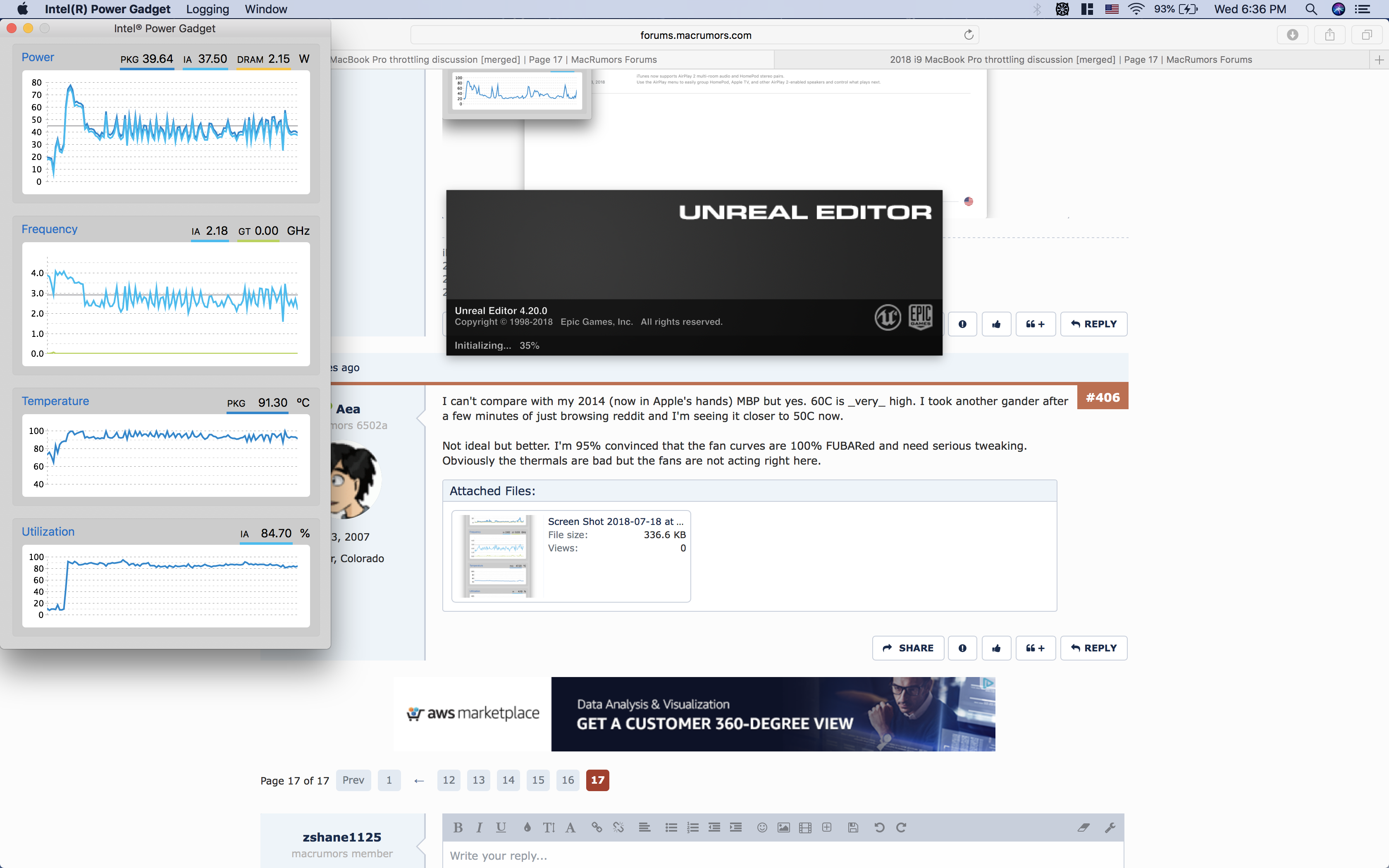Go to page 15
Screen dimensions: 1389x868
click(538, 780)
